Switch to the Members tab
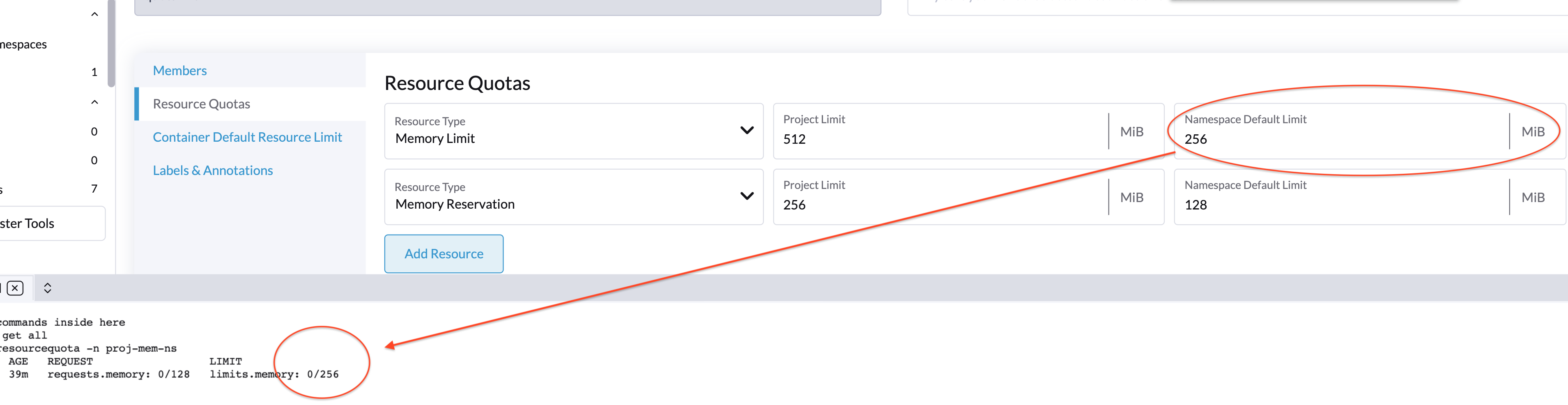Image resolution: width=1568 pixels, height=405 pixels. [x=179, y=70]
